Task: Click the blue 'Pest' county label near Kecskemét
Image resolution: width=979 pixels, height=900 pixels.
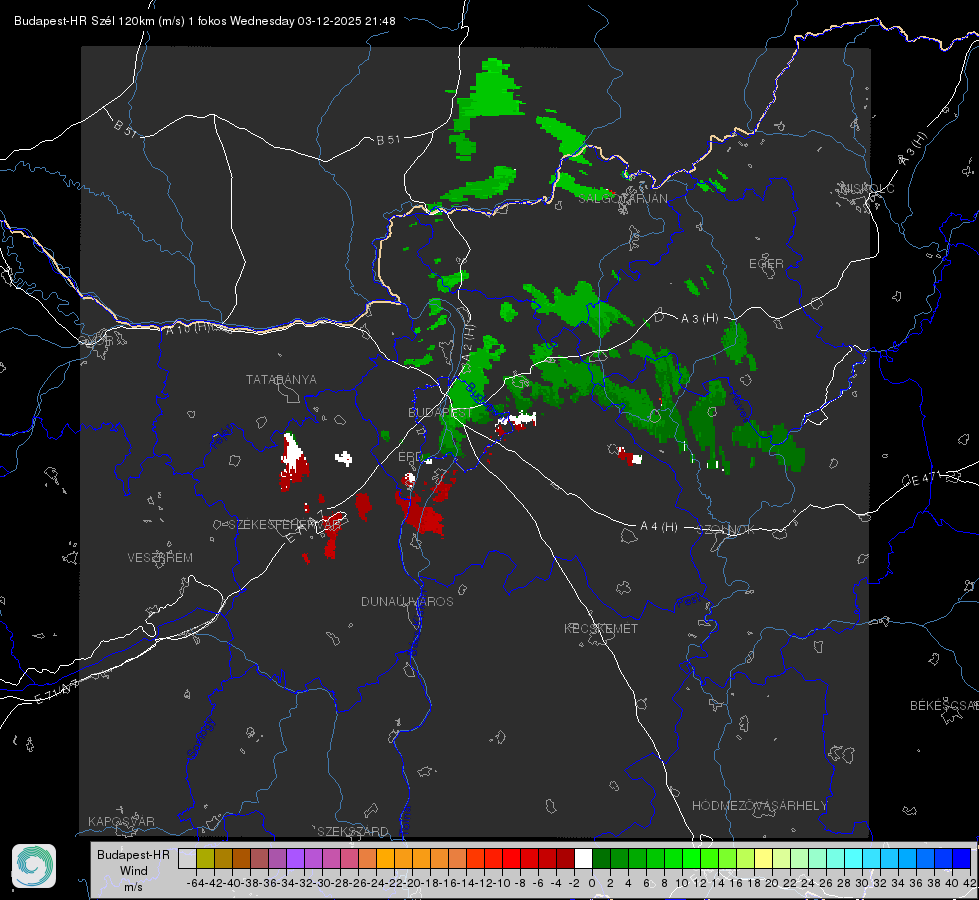Action: (689, 602)
